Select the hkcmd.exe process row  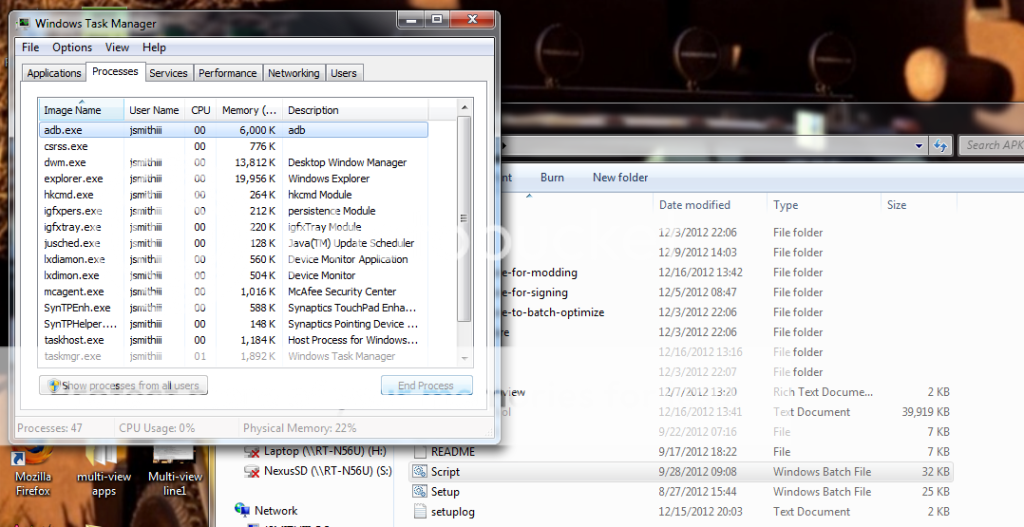(x=234, y=195)
